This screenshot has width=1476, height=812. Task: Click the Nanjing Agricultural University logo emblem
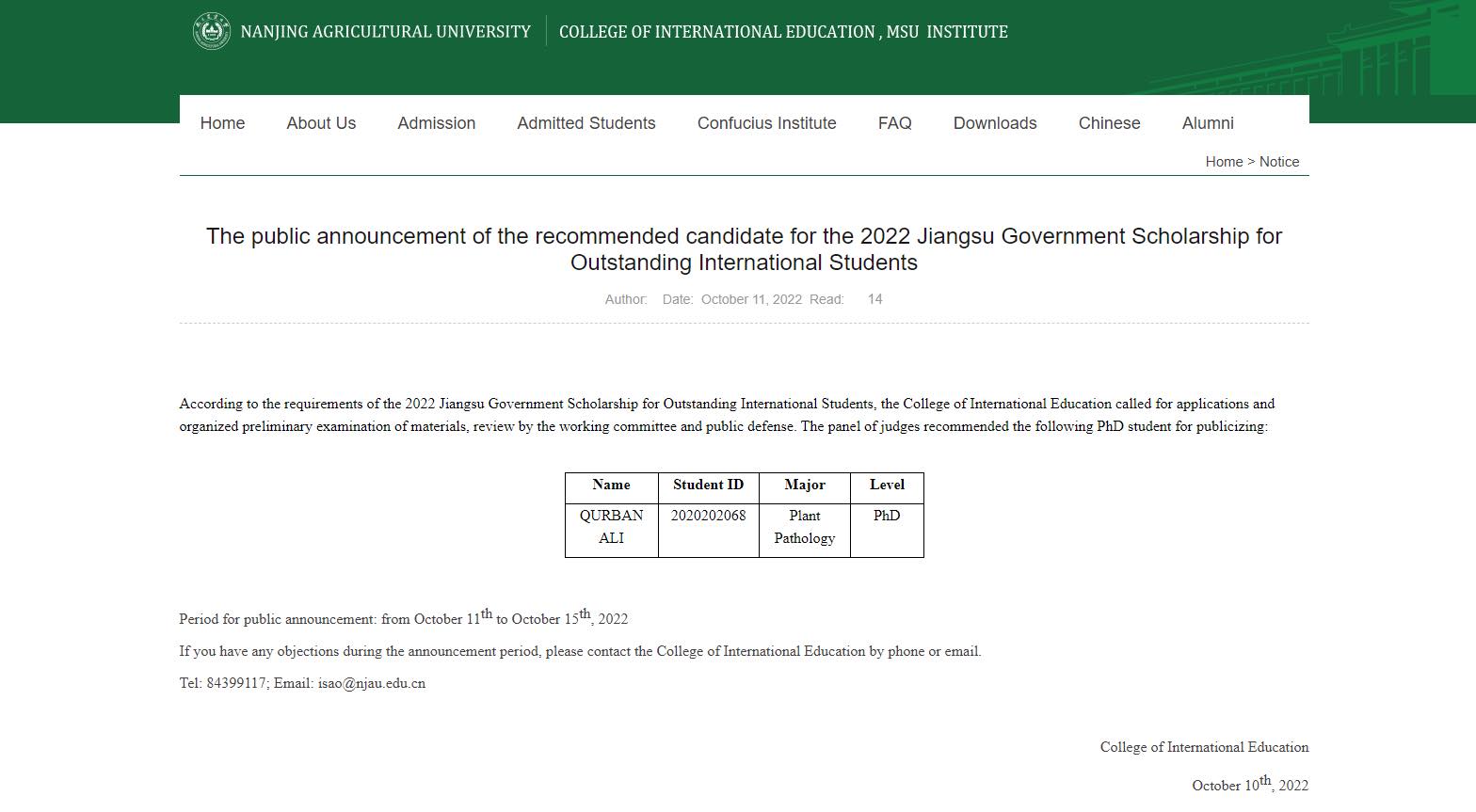click(x=212, y=31)
